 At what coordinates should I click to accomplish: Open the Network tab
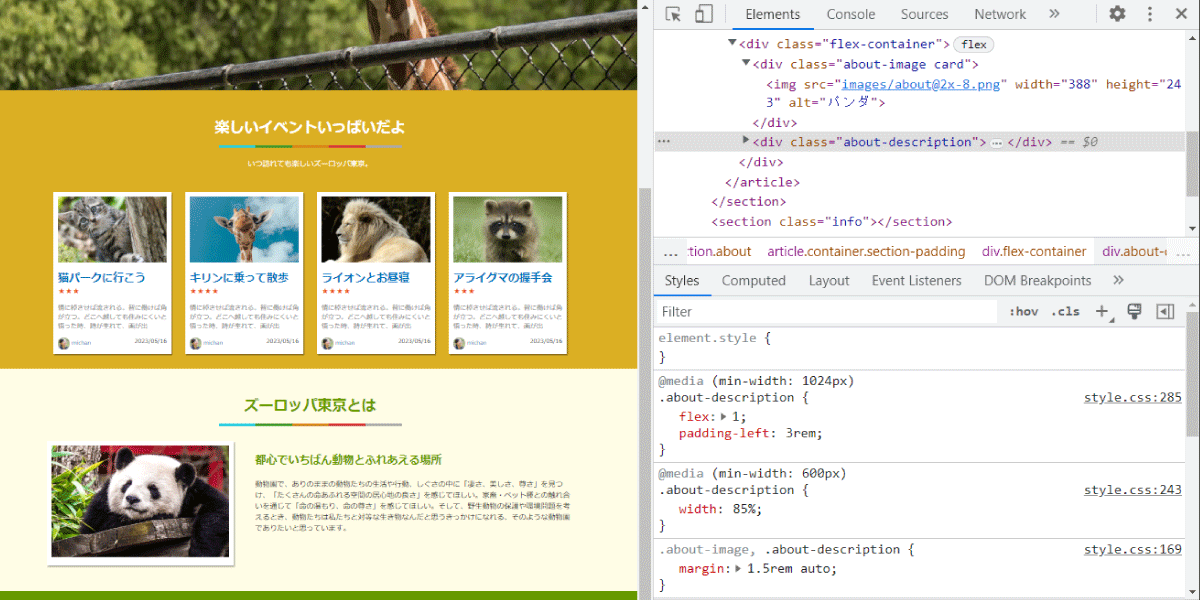tap(1000, 14)
